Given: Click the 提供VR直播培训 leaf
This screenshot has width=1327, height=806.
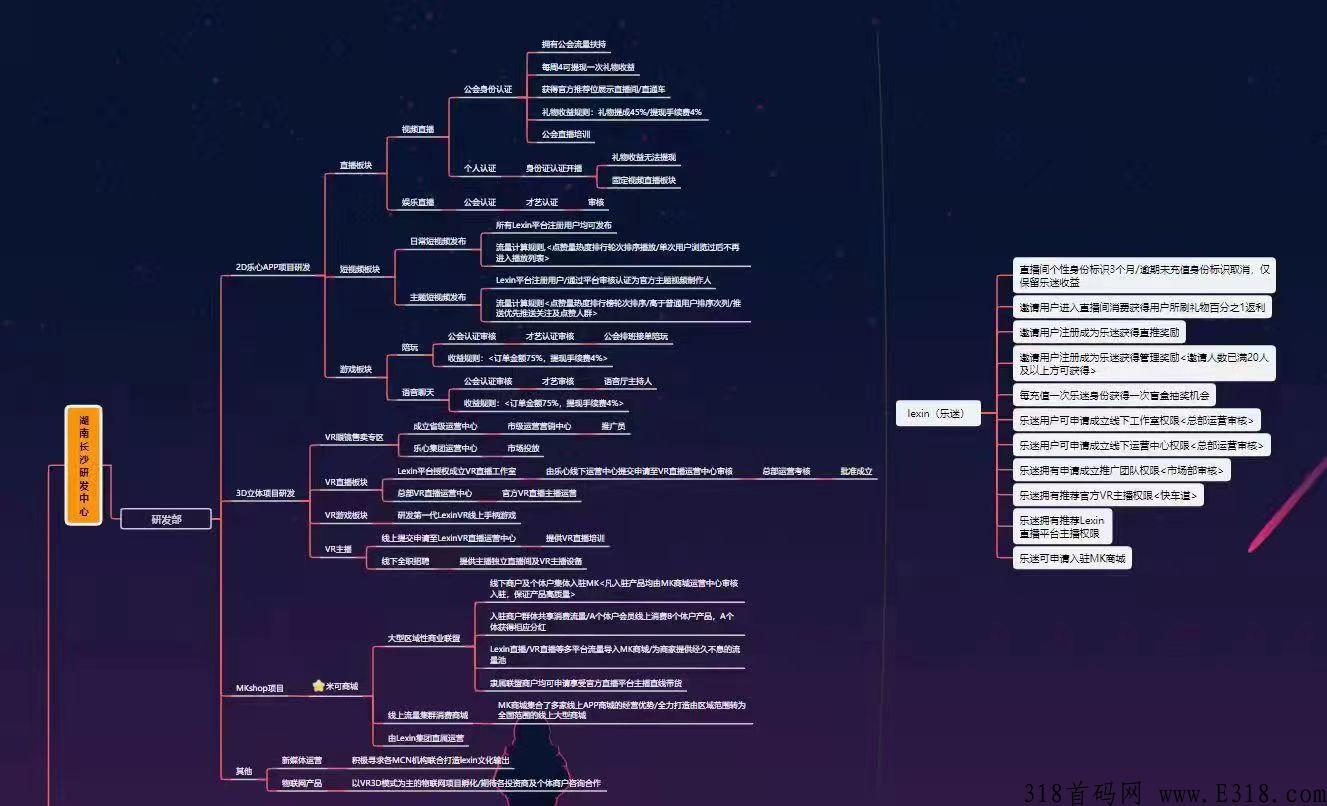Looking at the screenshot, I should [575, 538].
